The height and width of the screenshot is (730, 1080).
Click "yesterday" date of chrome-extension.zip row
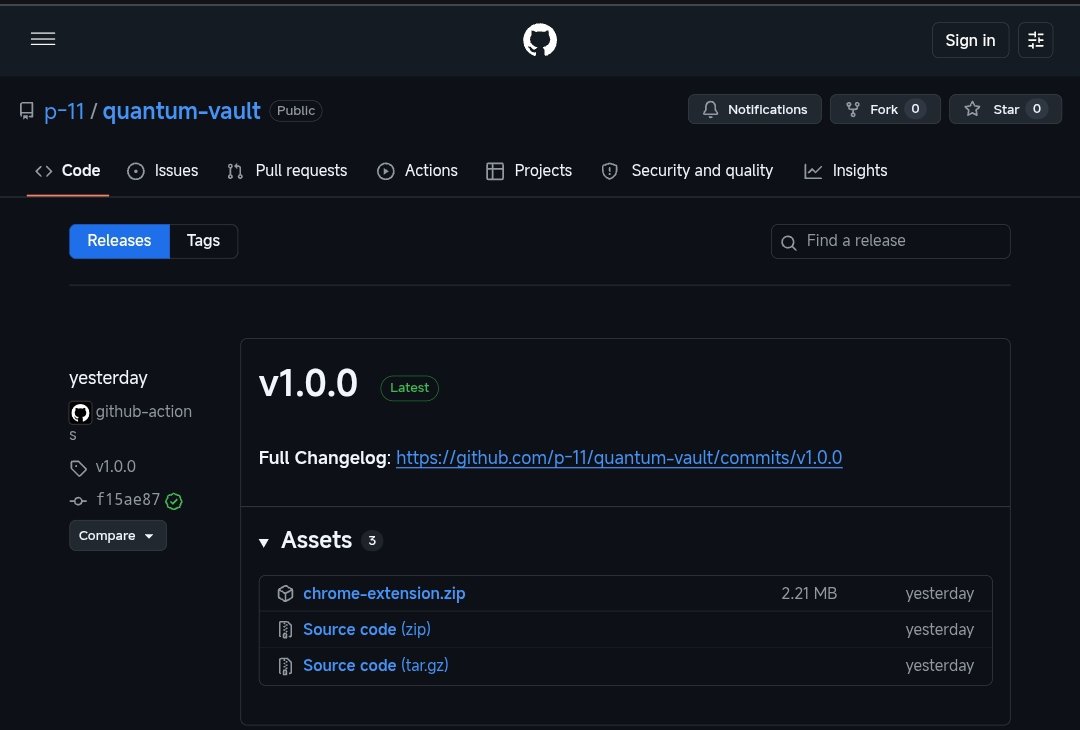point(939,594)
